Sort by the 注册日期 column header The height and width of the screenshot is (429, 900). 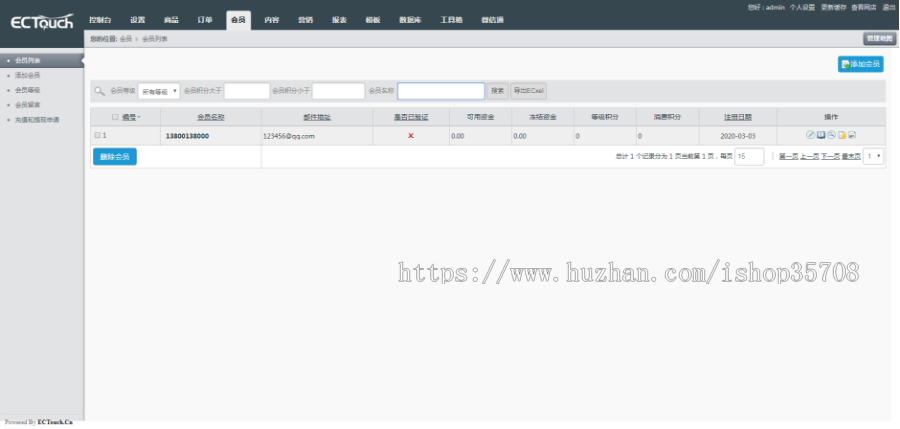[738, 117]
